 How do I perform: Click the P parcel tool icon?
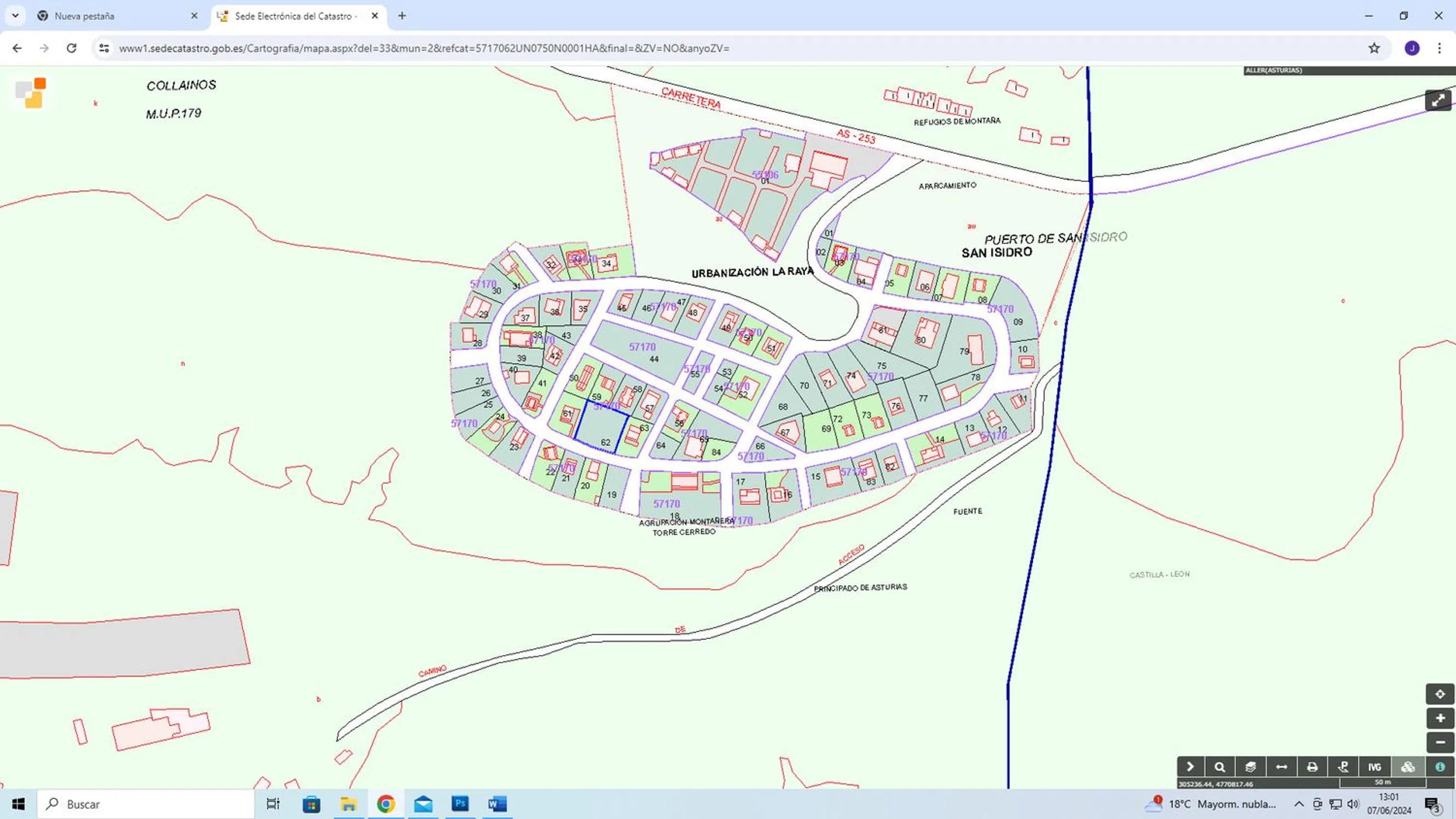coord(1343,767)
